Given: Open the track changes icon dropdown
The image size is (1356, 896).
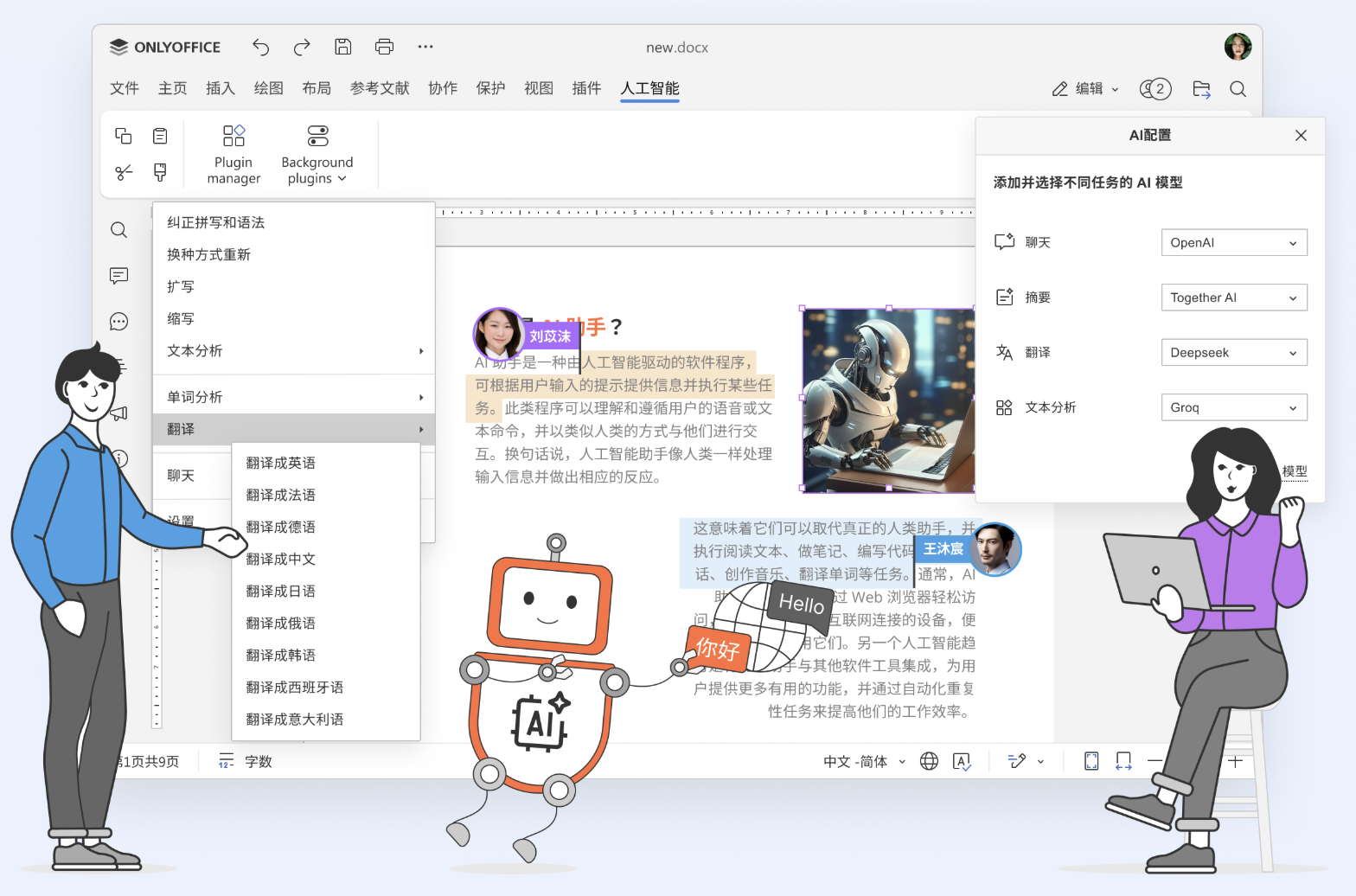Looking at the screenshot, I should pyautogui.click(x=1026, y=761).
